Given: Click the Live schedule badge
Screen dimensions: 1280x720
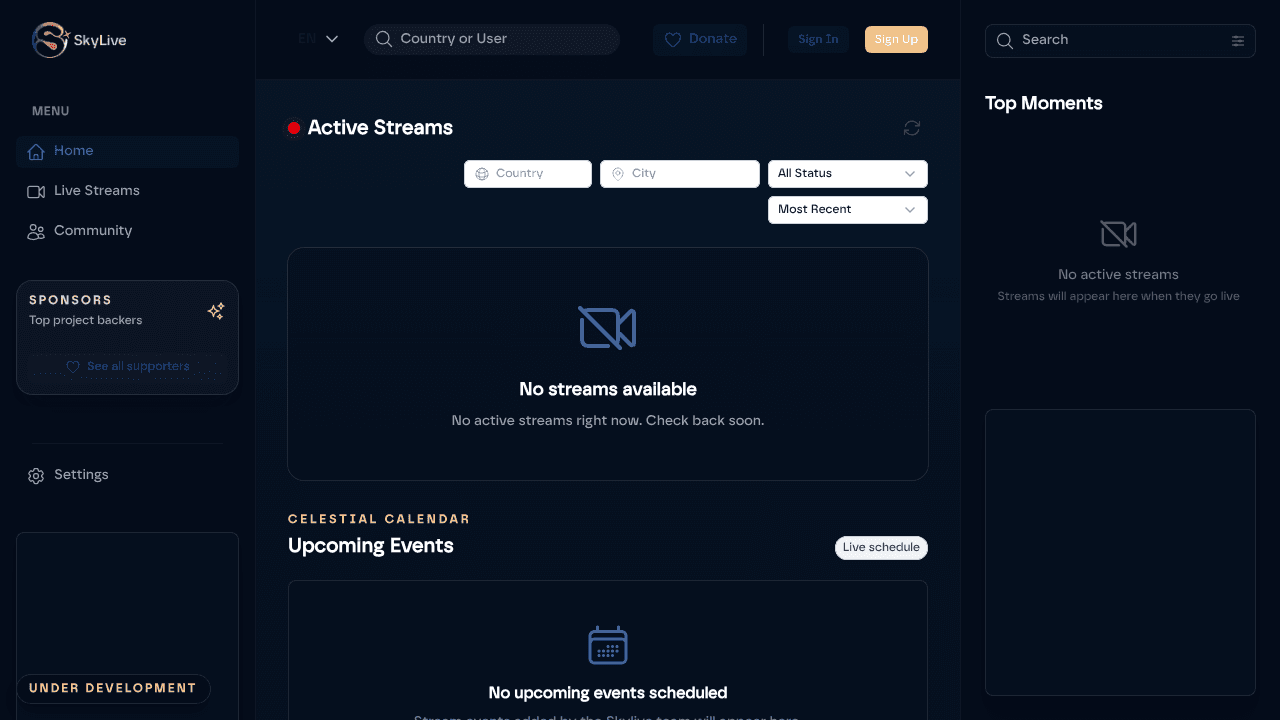Looking at the screenshot, I should click(x=881, y=548).
